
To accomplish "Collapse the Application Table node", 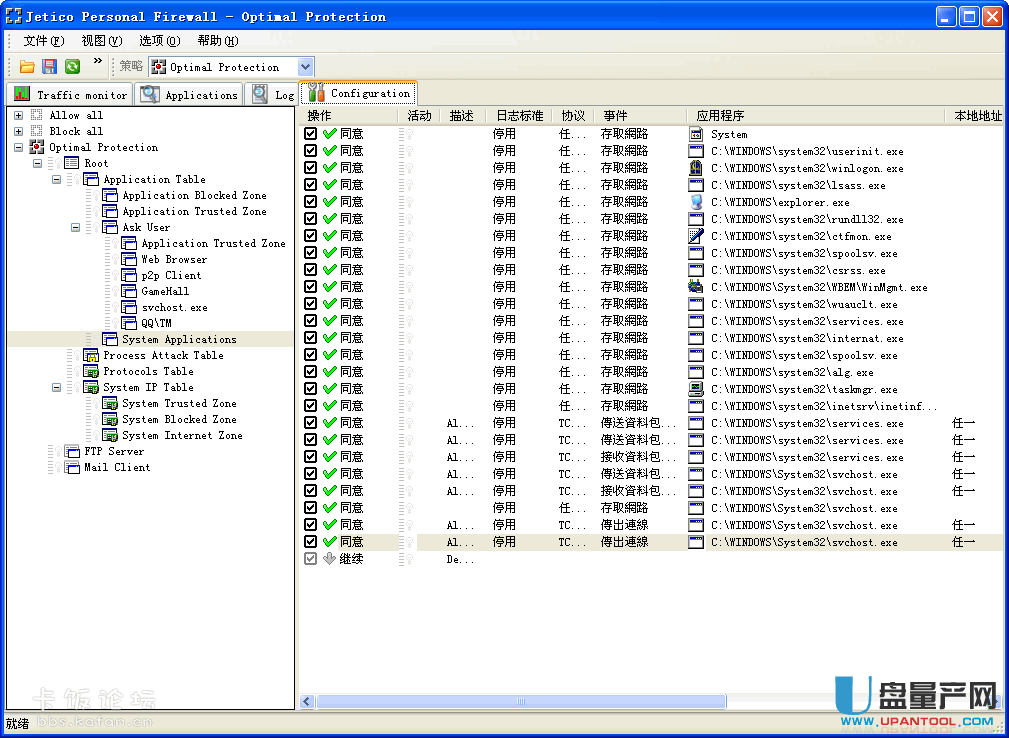I will coord(57,180).
